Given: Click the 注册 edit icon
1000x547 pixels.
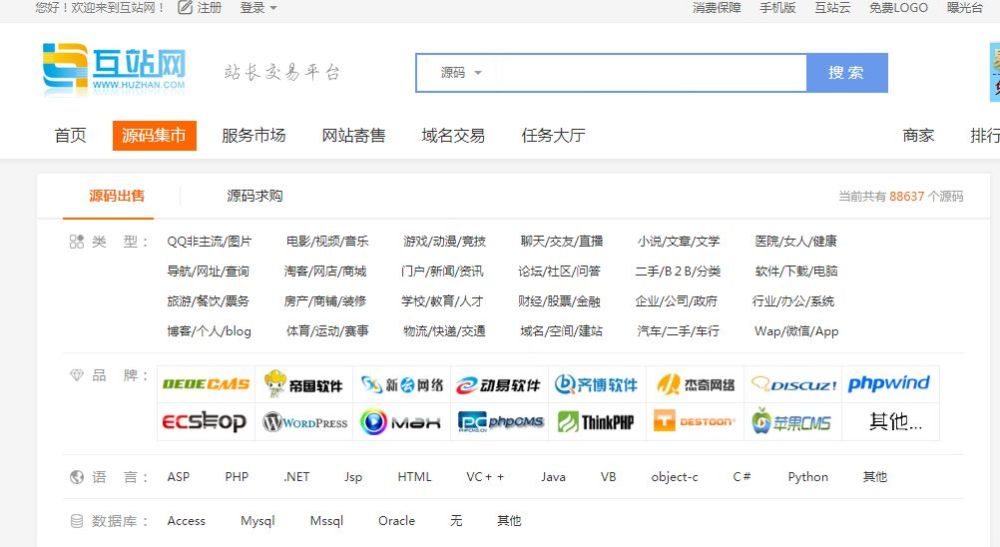Looking at the screenshot, I should click(x=185, y=8).
